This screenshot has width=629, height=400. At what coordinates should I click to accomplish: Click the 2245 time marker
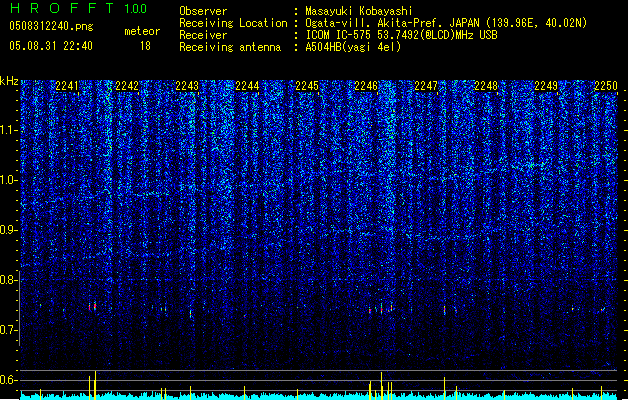(x=307, y=86)
